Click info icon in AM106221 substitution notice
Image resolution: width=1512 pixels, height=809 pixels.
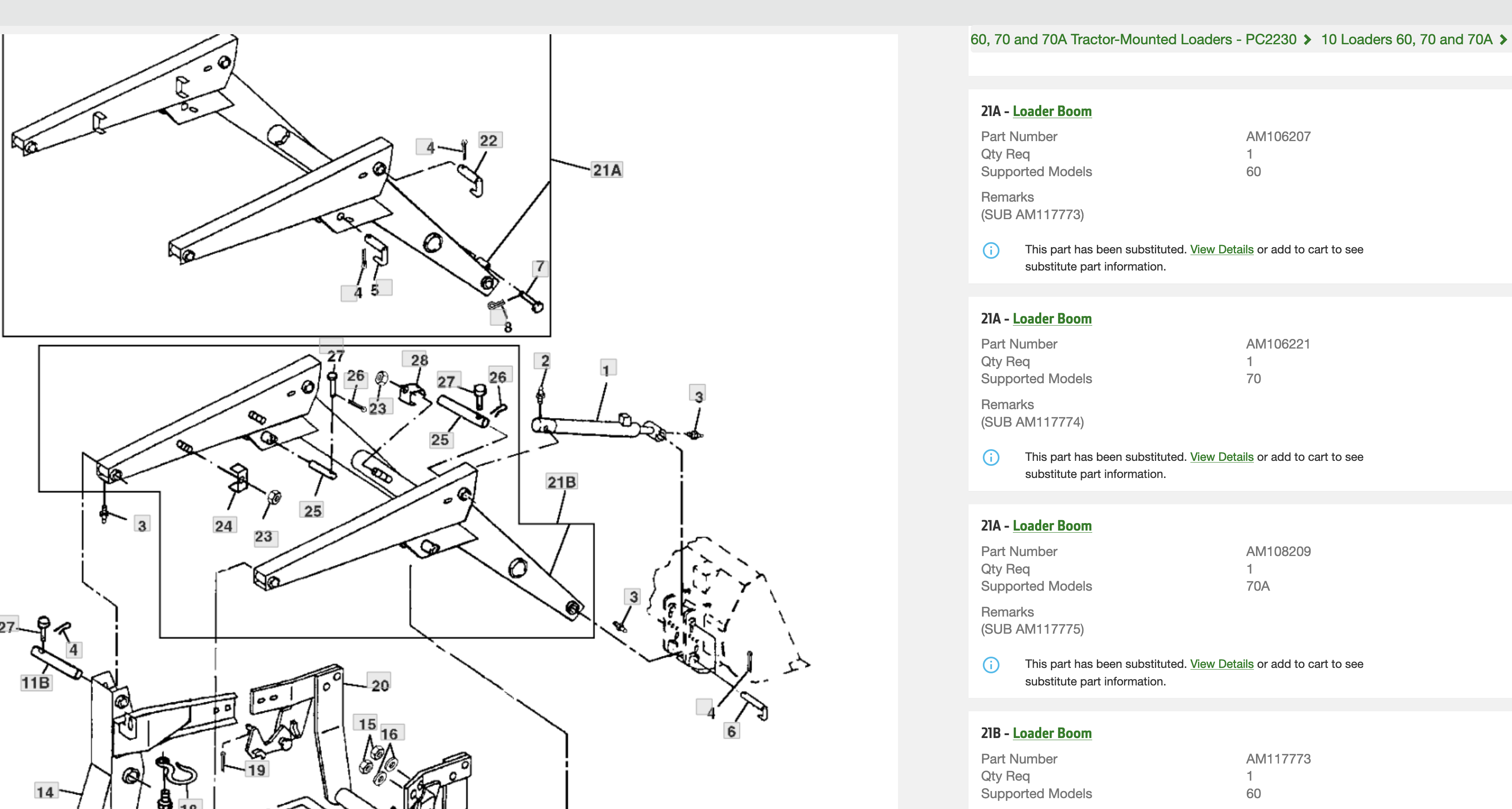point(991,457)
